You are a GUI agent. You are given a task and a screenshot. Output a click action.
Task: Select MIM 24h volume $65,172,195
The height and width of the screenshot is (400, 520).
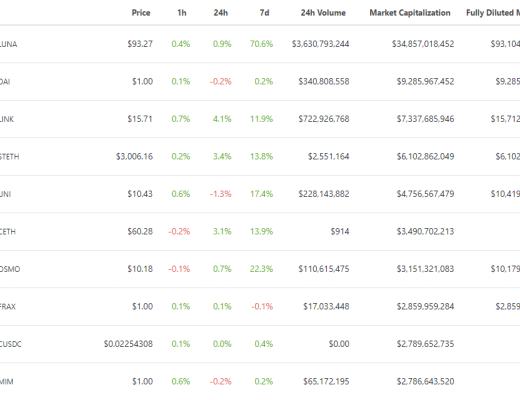tap(326, 381)
